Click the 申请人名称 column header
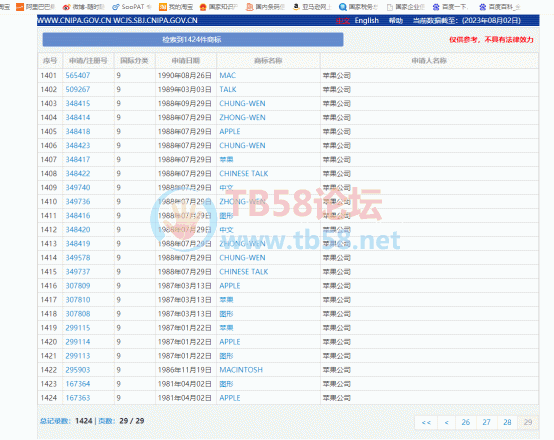554x440 pixels. coord(429,61)
